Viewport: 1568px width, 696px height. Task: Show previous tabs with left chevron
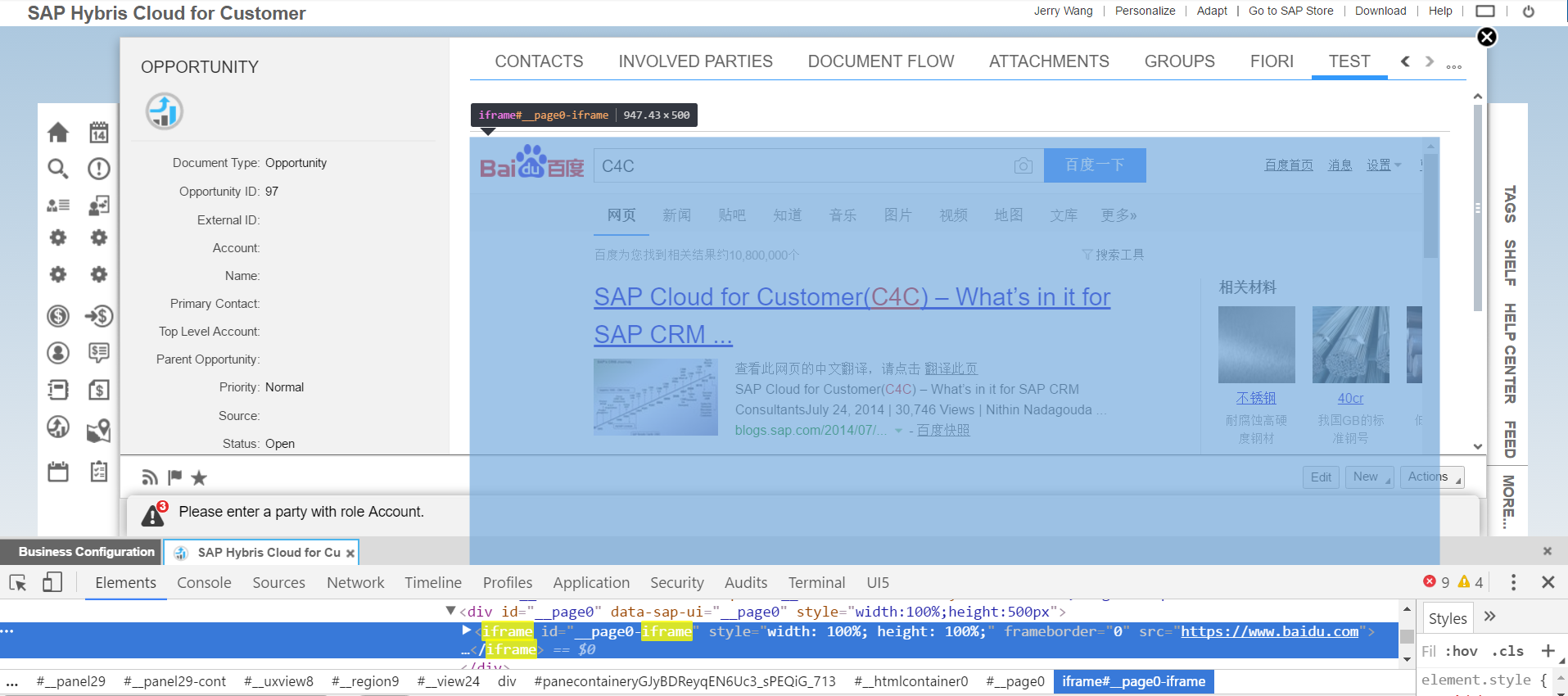[x=1405, y=61]
